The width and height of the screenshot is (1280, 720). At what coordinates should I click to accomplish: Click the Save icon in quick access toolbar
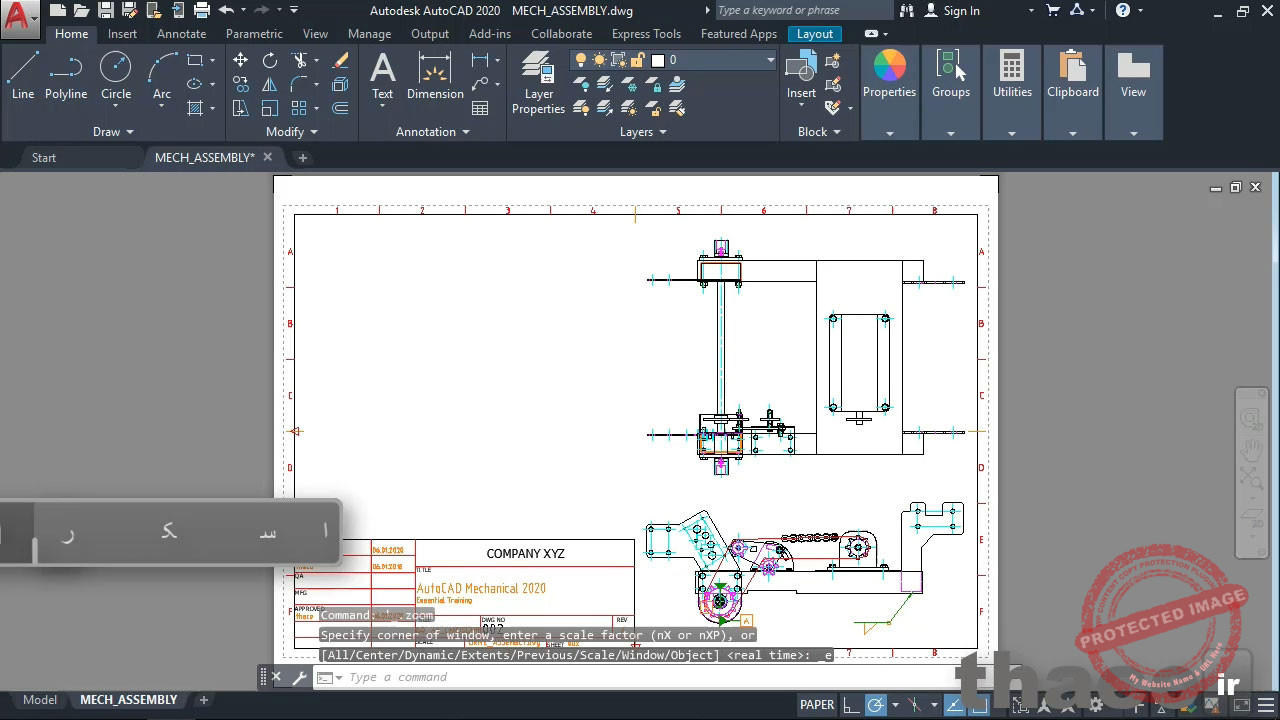(105, 10)
